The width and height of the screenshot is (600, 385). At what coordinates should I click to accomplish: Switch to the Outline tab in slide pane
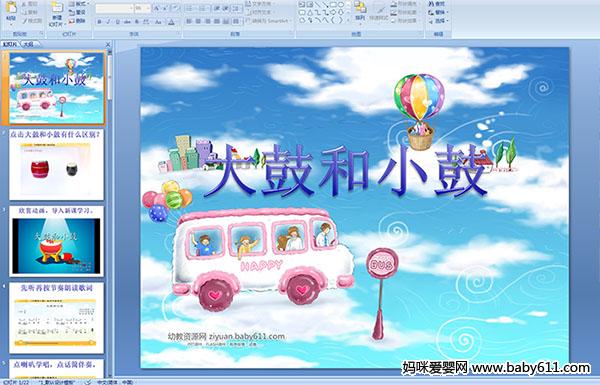28,44
